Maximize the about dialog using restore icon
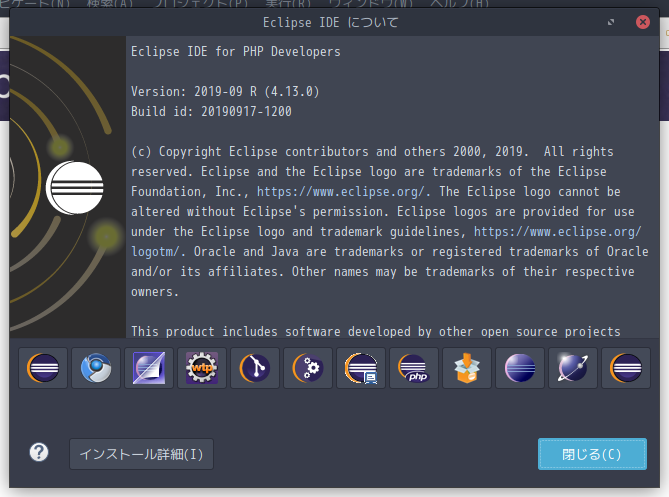 point(611,22)
